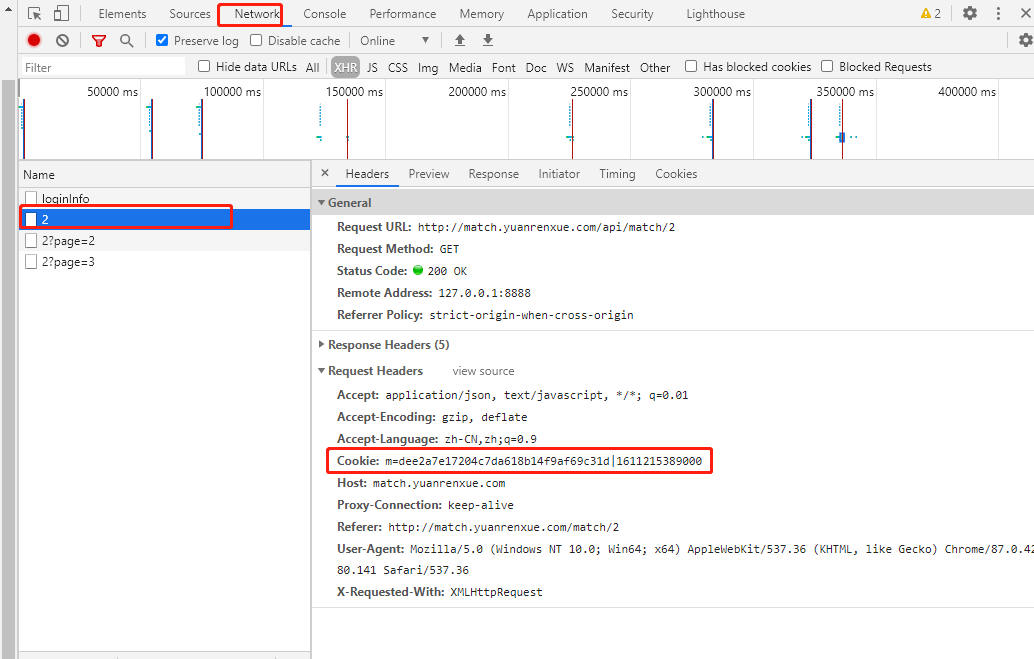Expand the Response Headers (5) section
The image size is (1034, 659).
(388, 345)
